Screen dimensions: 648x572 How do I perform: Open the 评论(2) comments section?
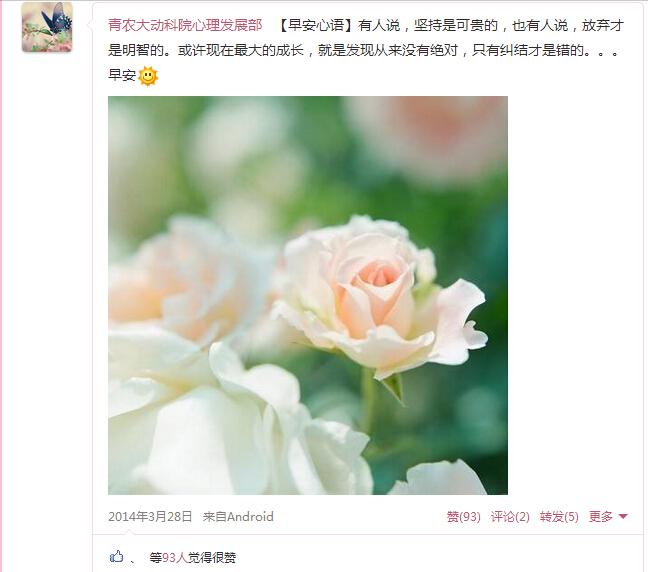click(x=510, y=517)
